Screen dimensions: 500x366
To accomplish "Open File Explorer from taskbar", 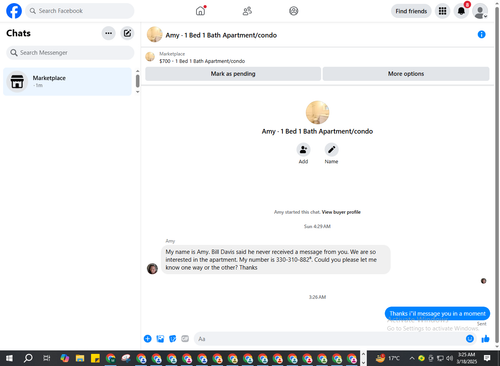I will coord(80,358).
